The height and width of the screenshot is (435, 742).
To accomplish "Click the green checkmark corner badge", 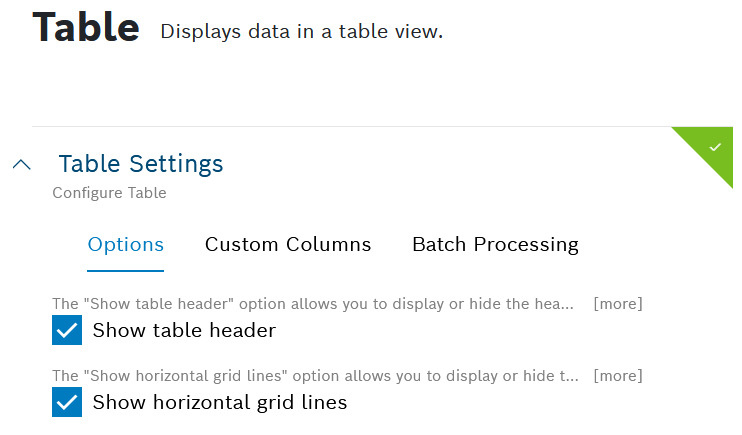I will [x=714, y=147].
